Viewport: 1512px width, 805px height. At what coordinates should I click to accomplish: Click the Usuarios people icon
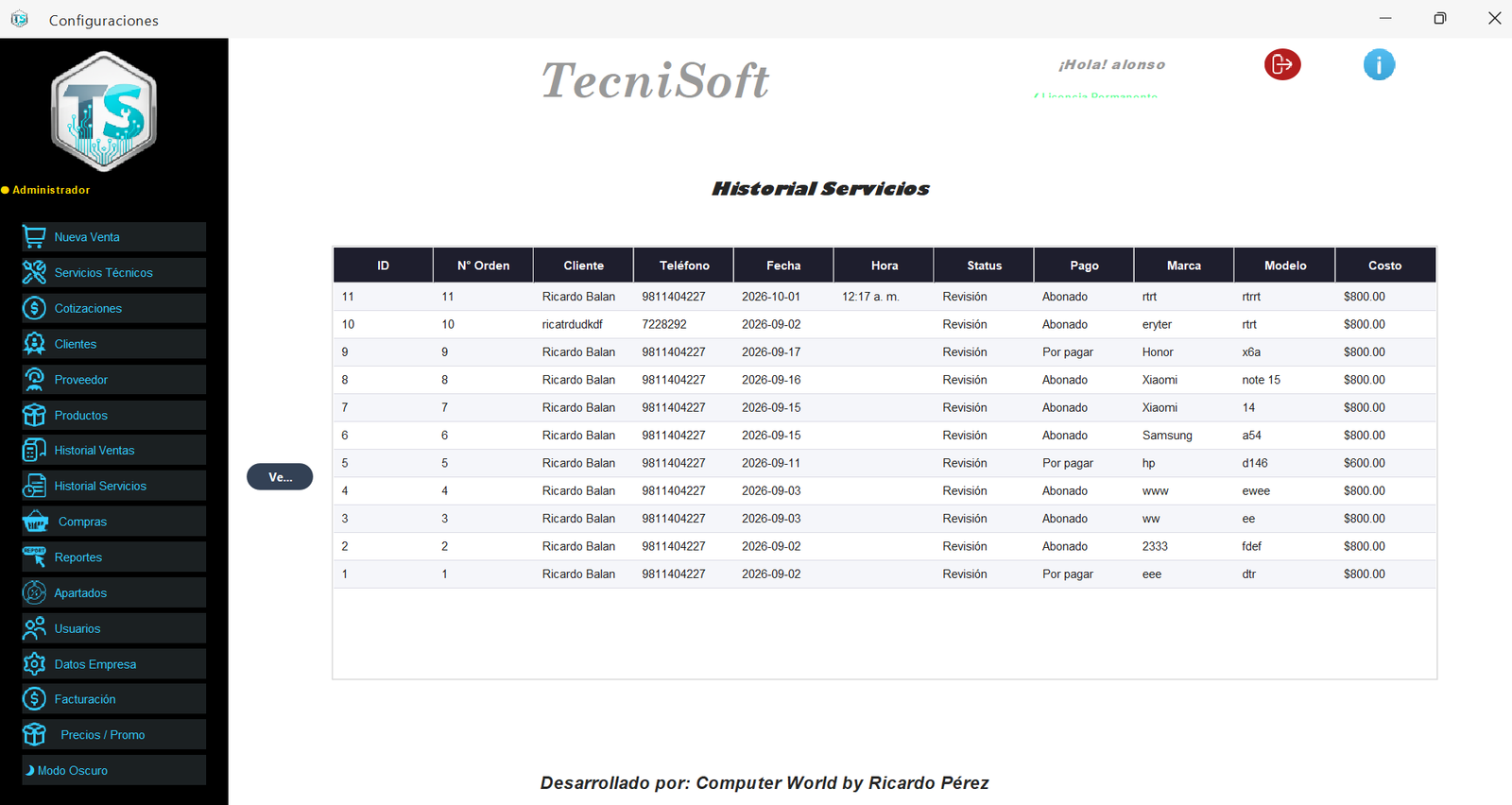pos(34,628)
